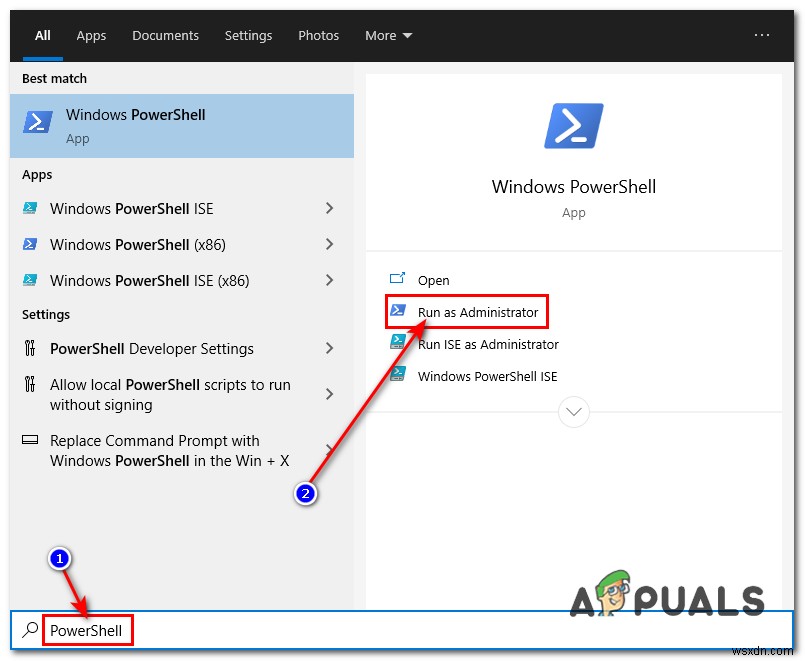Expand the Windows PowerShell (x86) result chevron
Image resolution: width=805 pixels, height=661 pixels.
329,244
